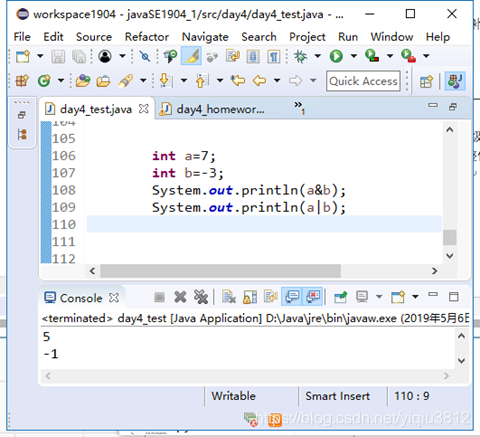The width and height of the screenshot is (480, 437).
Task: Click the Save icon
Action: pyautogui.click(x=58, y=56)
